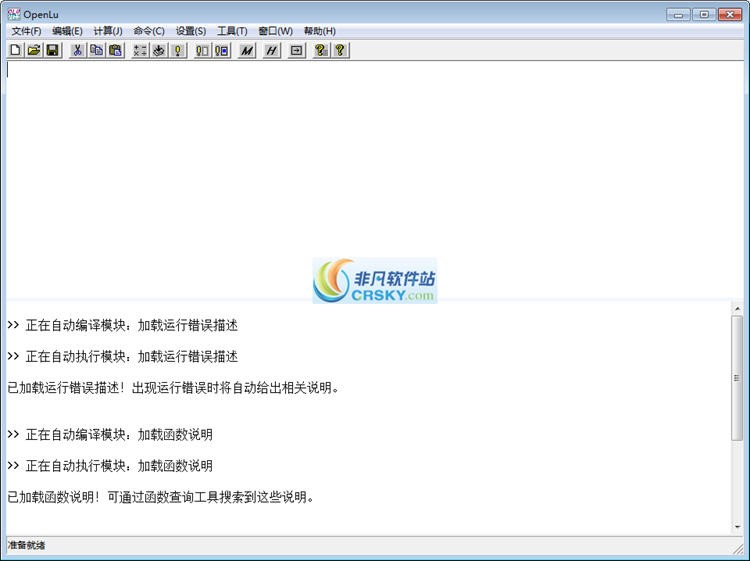This screenshot has width=750, height=561.
Task: Open the 计算(J) menu
Action: [x=108, y=31]
